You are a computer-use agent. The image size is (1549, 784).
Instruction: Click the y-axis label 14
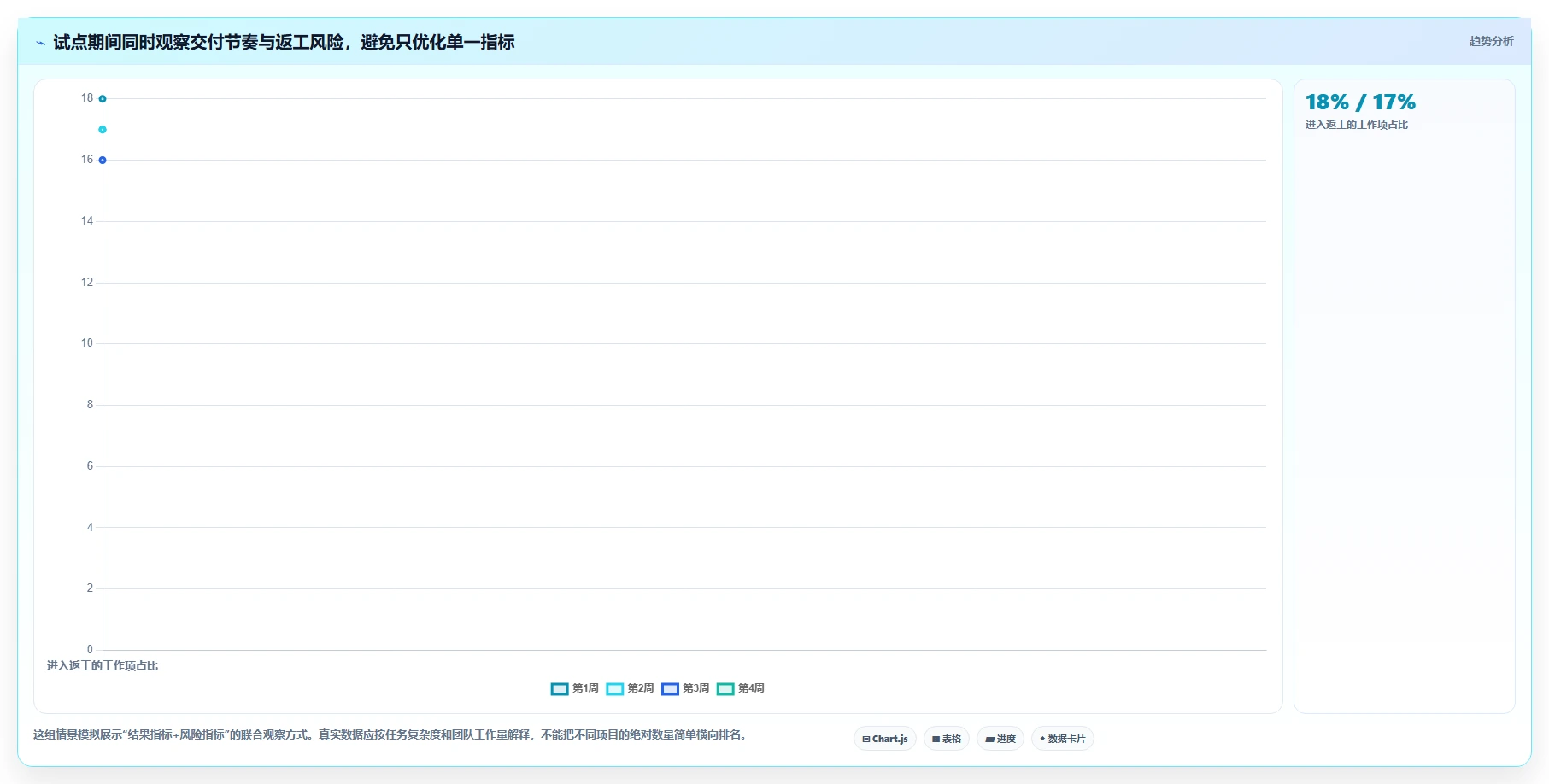tap(87, 221)
